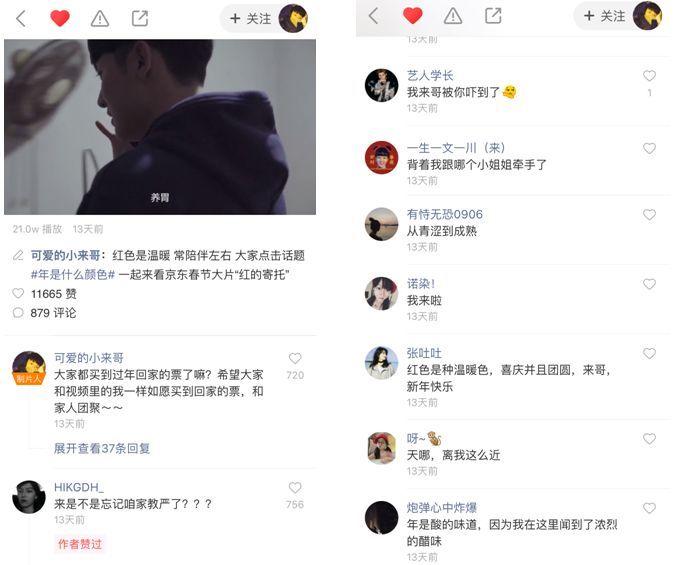Image resolution: width=693 pixels, height=565 pixels.
Task: Like 艺人学长's comment heart
Action: point(649,76)
